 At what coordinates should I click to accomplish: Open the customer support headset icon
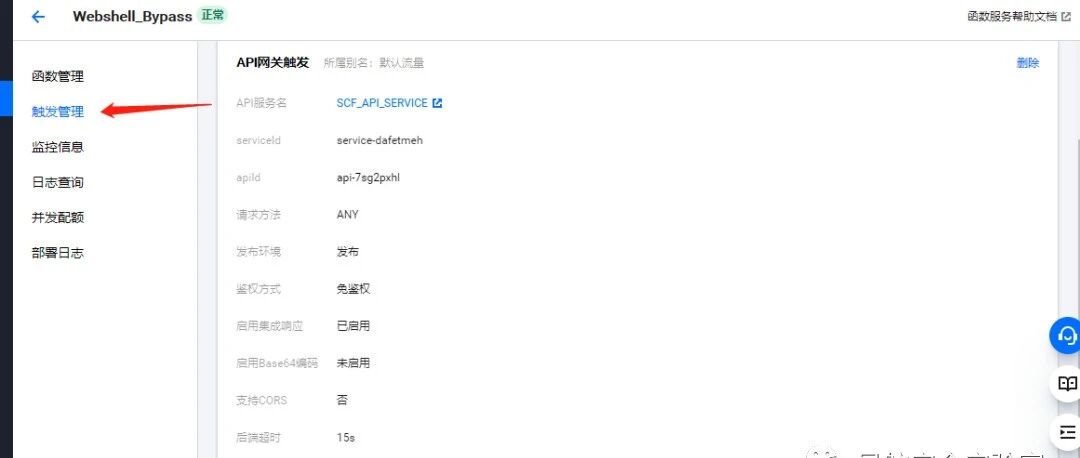click(x=1067, y=335)
